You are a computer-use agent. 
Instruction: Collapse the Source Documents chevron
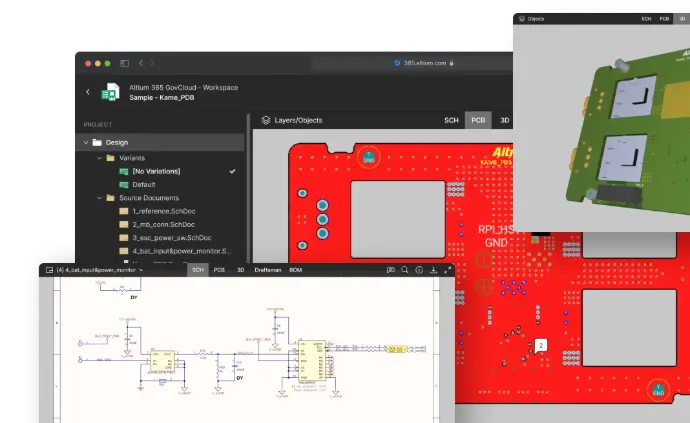(x=99, y=198)
